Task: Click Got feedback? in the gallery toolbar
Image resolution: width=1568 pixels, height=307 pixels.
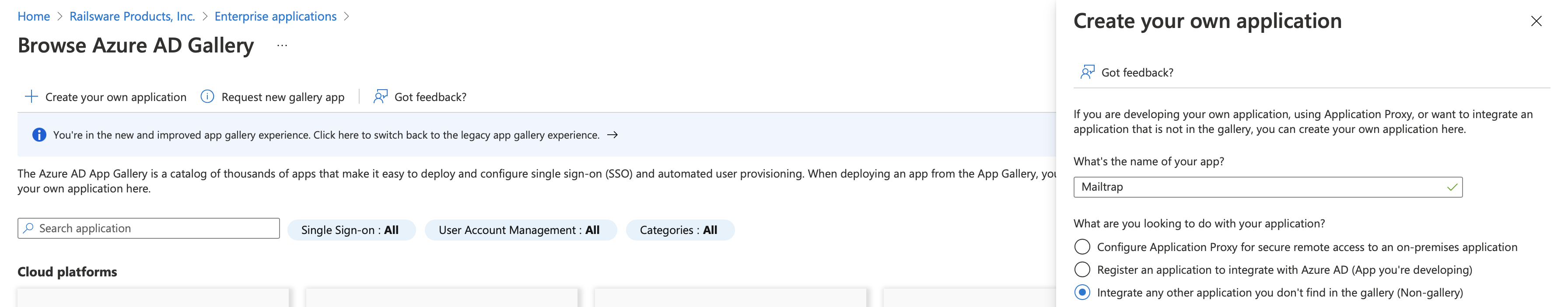Action: tap(420, 97)
